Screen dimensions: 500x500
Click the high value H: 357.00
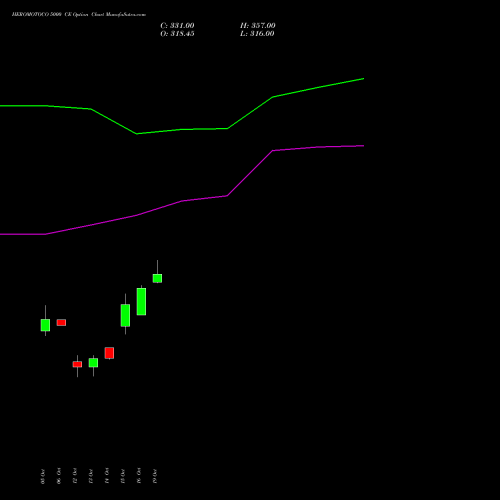[x=258, y=25]
